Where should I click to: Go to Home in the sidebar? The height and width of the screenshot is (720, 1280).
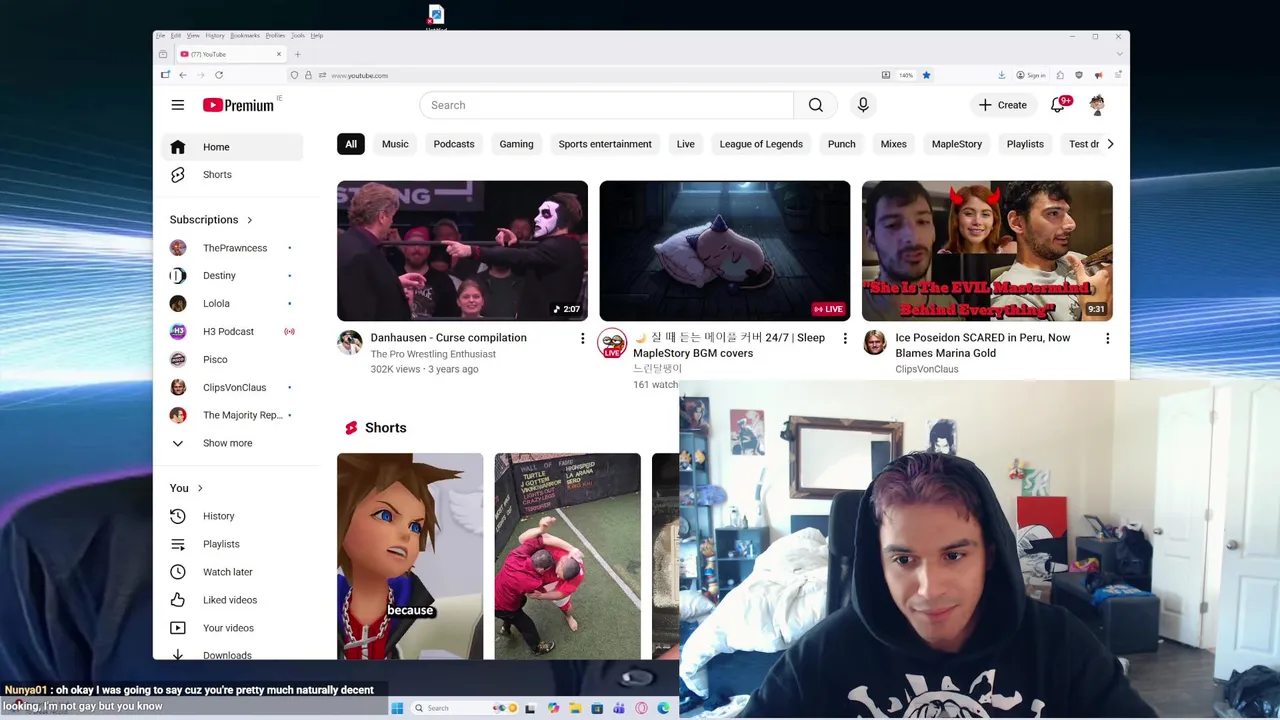pos(232,147)
